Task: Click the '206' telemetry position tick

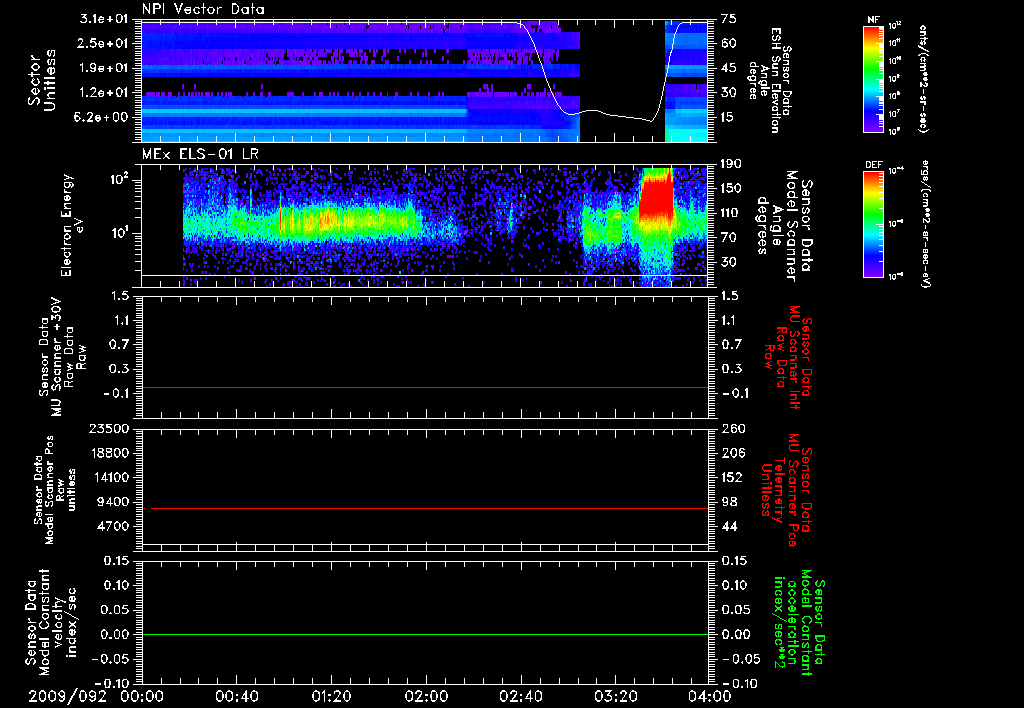Action: 732,453
